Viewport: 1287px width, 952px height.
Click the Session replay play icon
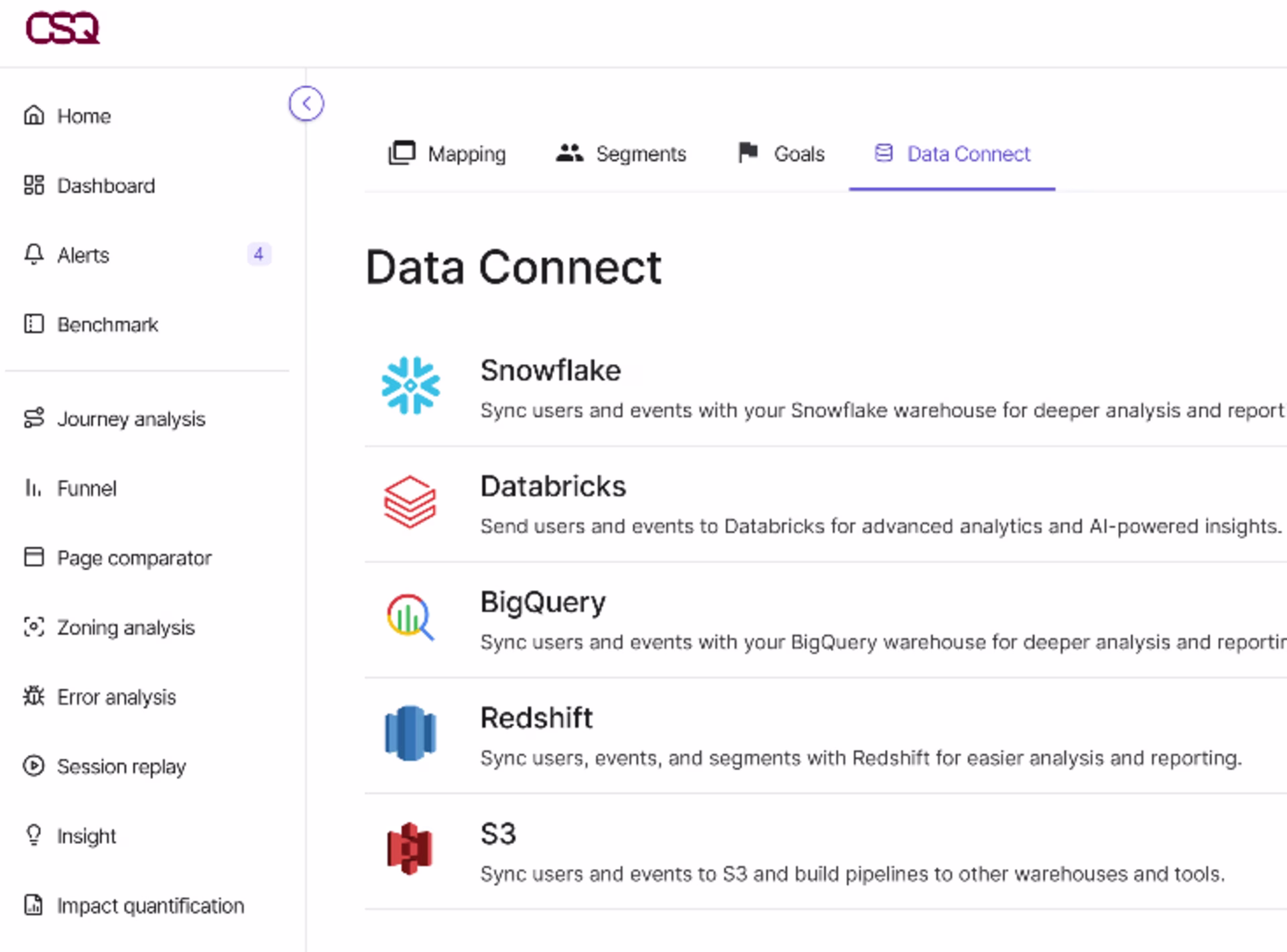(34, 766)
